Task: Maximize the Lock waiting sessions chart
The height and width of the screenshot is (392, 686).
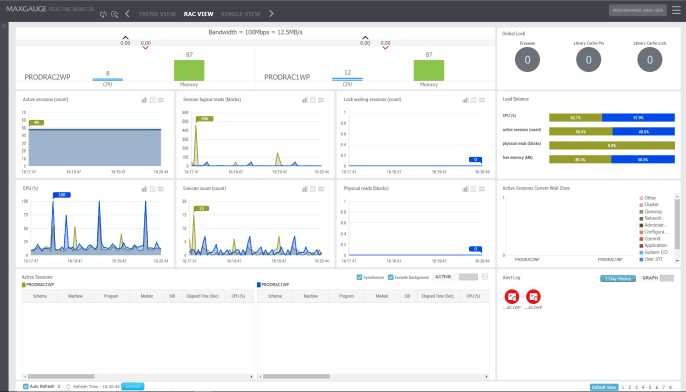Action: 473,100
